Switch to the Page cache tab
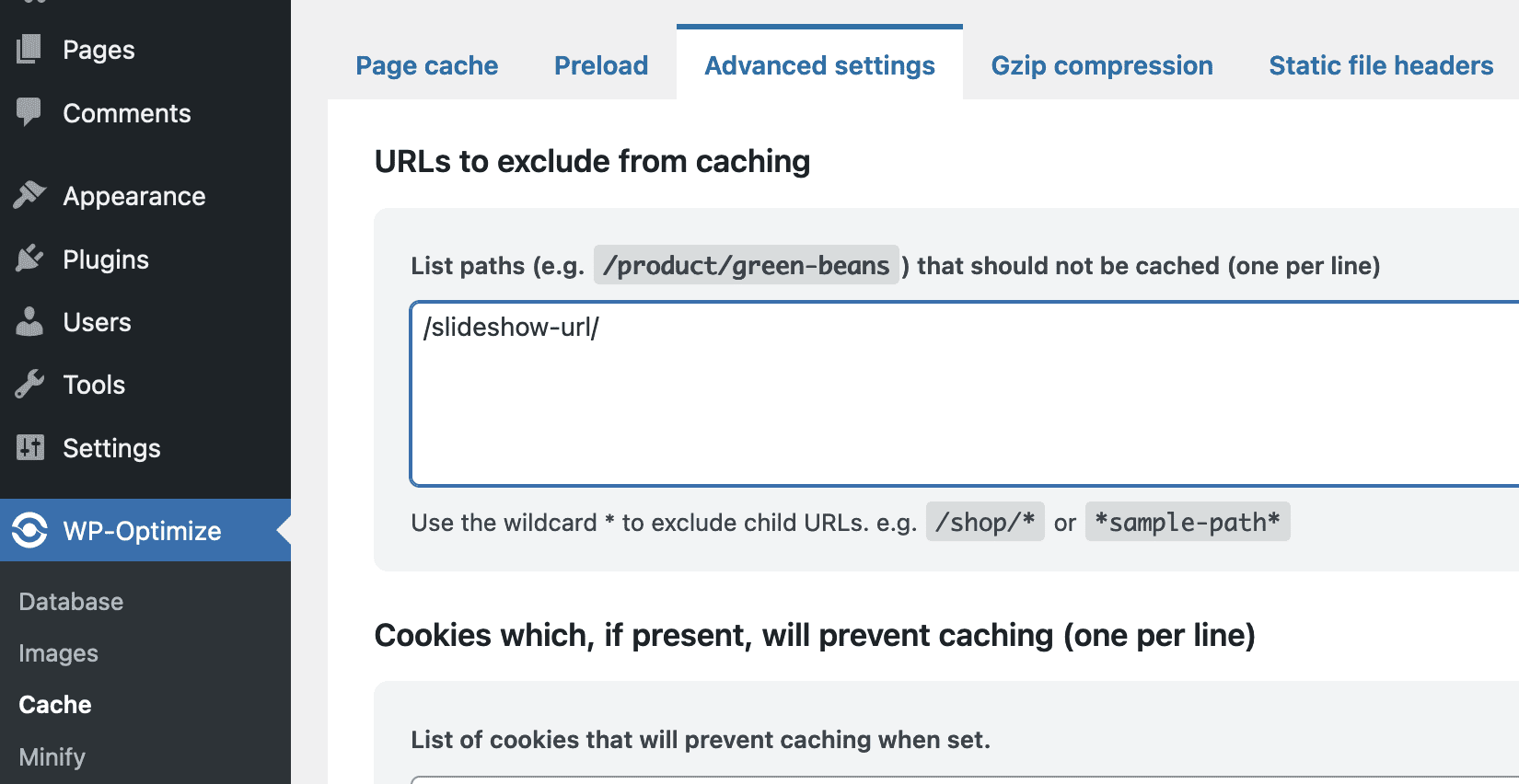Image resolution: width=1519 pixels, height=784 pixels. (x=426, y=65)
